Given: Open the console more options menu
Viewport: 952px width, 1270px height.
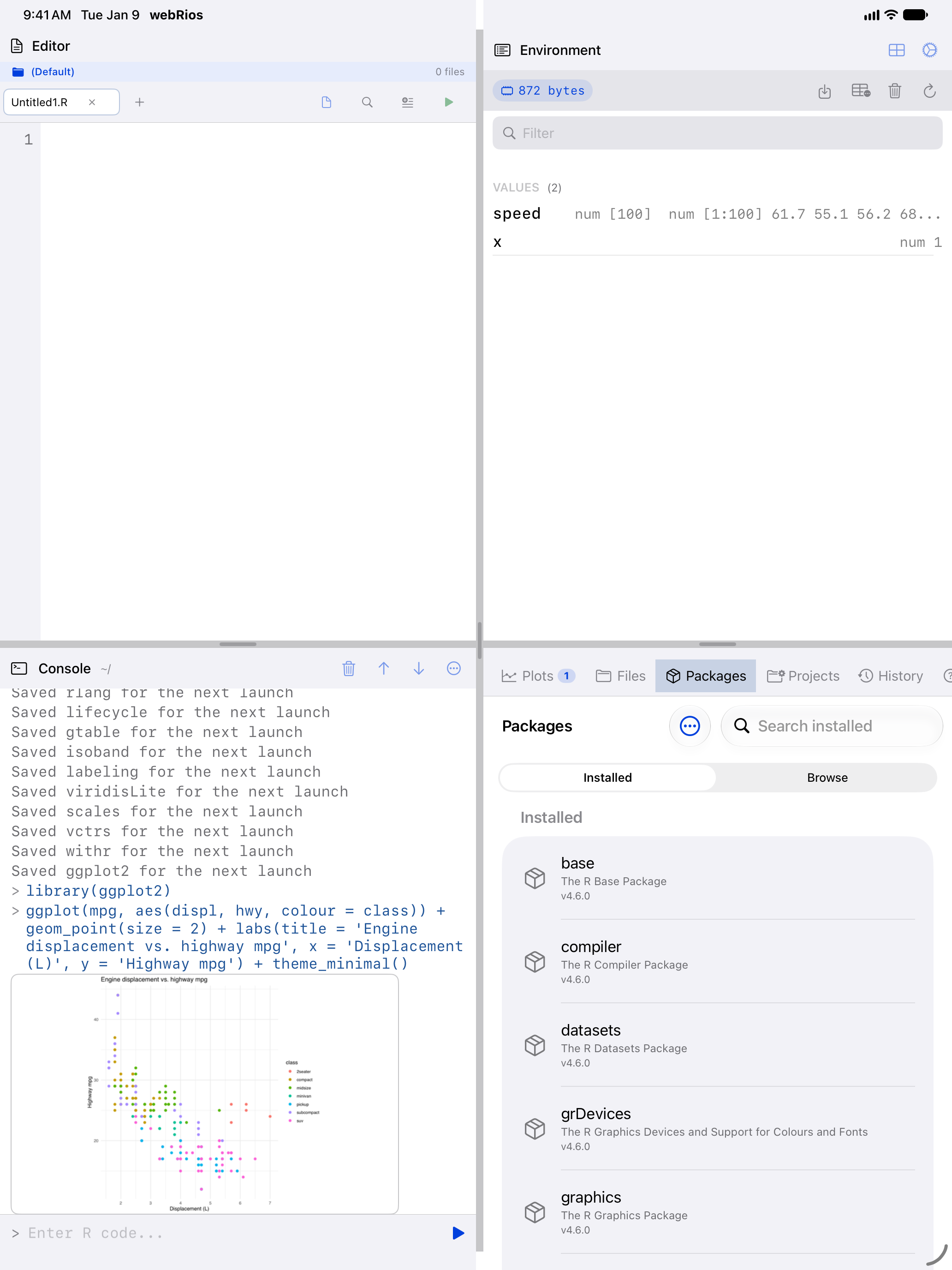Looking at the screenshot, I should (454, 668).
